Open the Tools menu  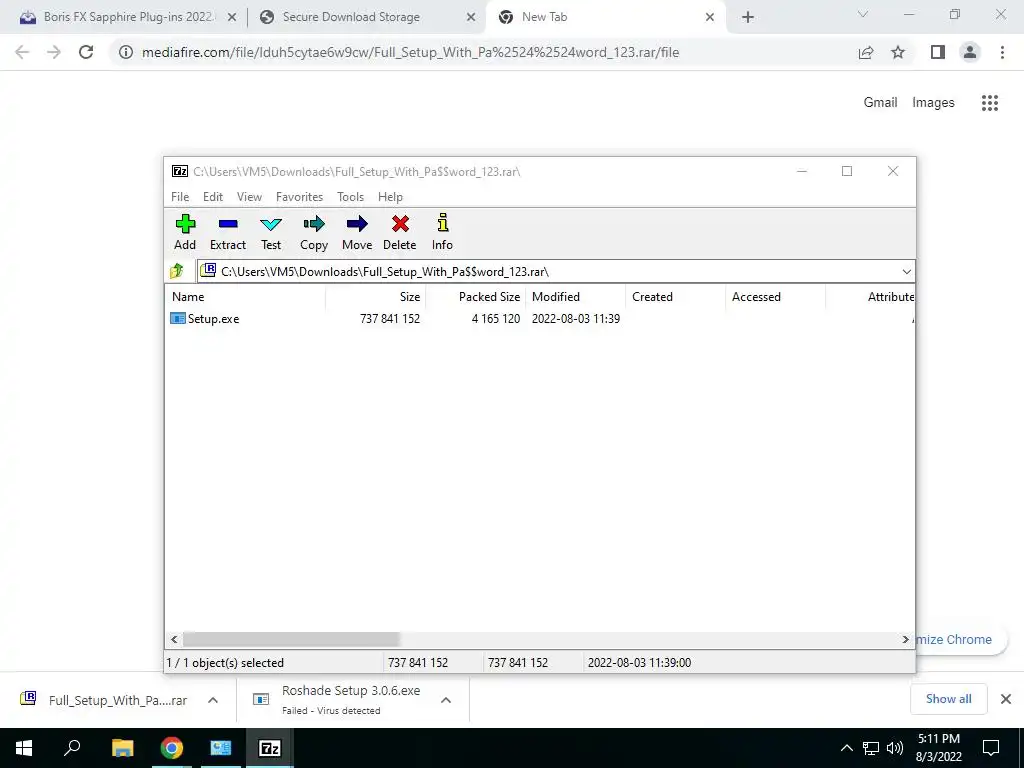click(x=351, y=197)
